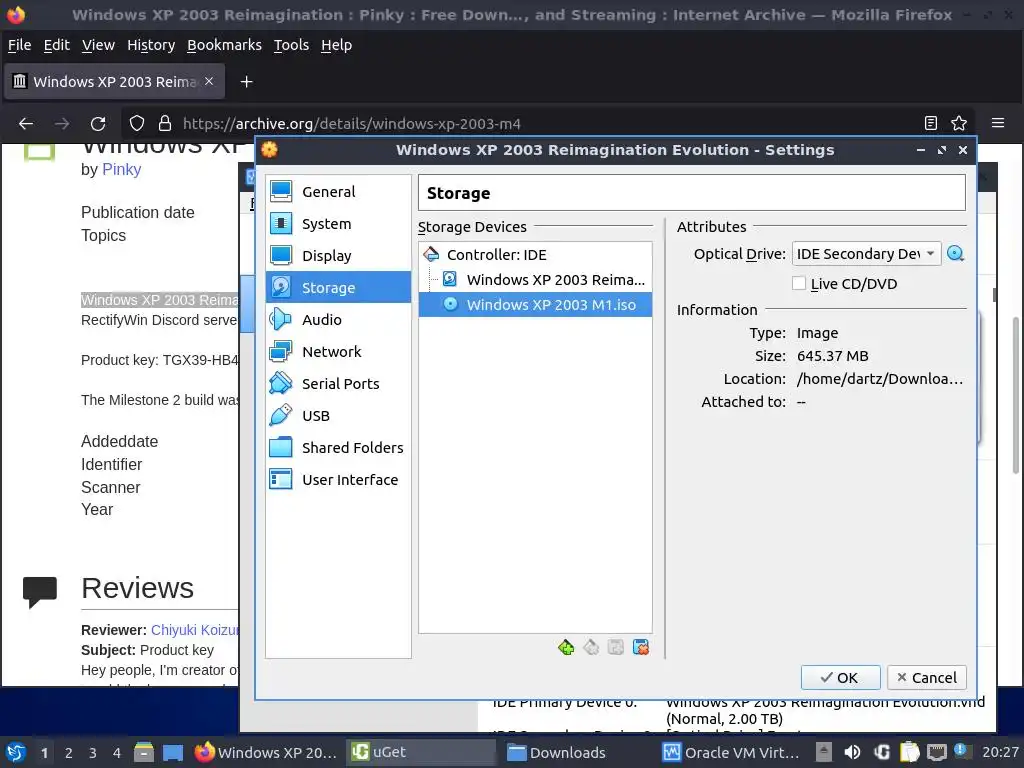1024x768 pixels.
Task: Click the network tray icon
Action: tap(937, 752)
